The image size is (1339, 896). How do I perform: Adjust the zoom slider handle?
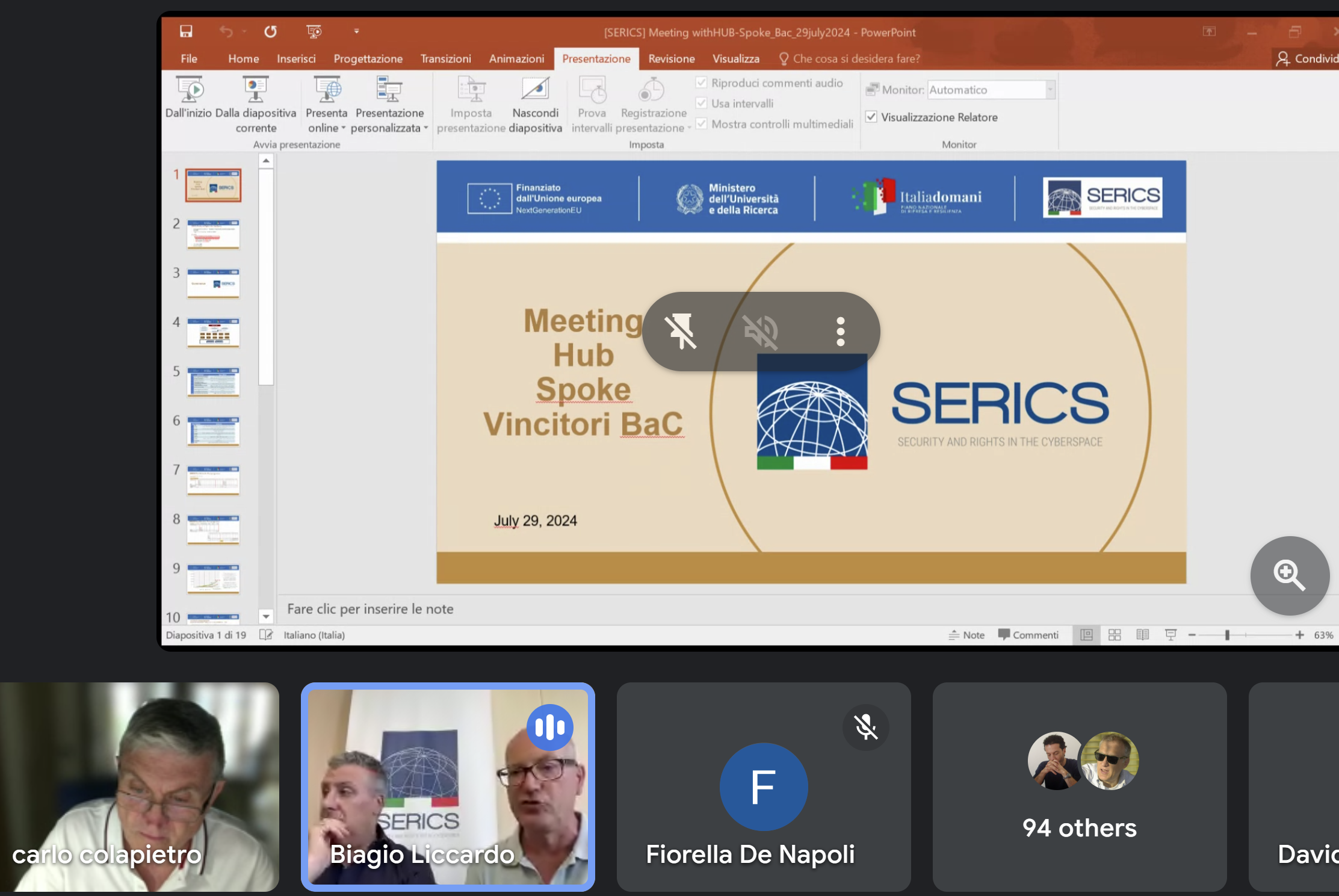(1227, 635)
